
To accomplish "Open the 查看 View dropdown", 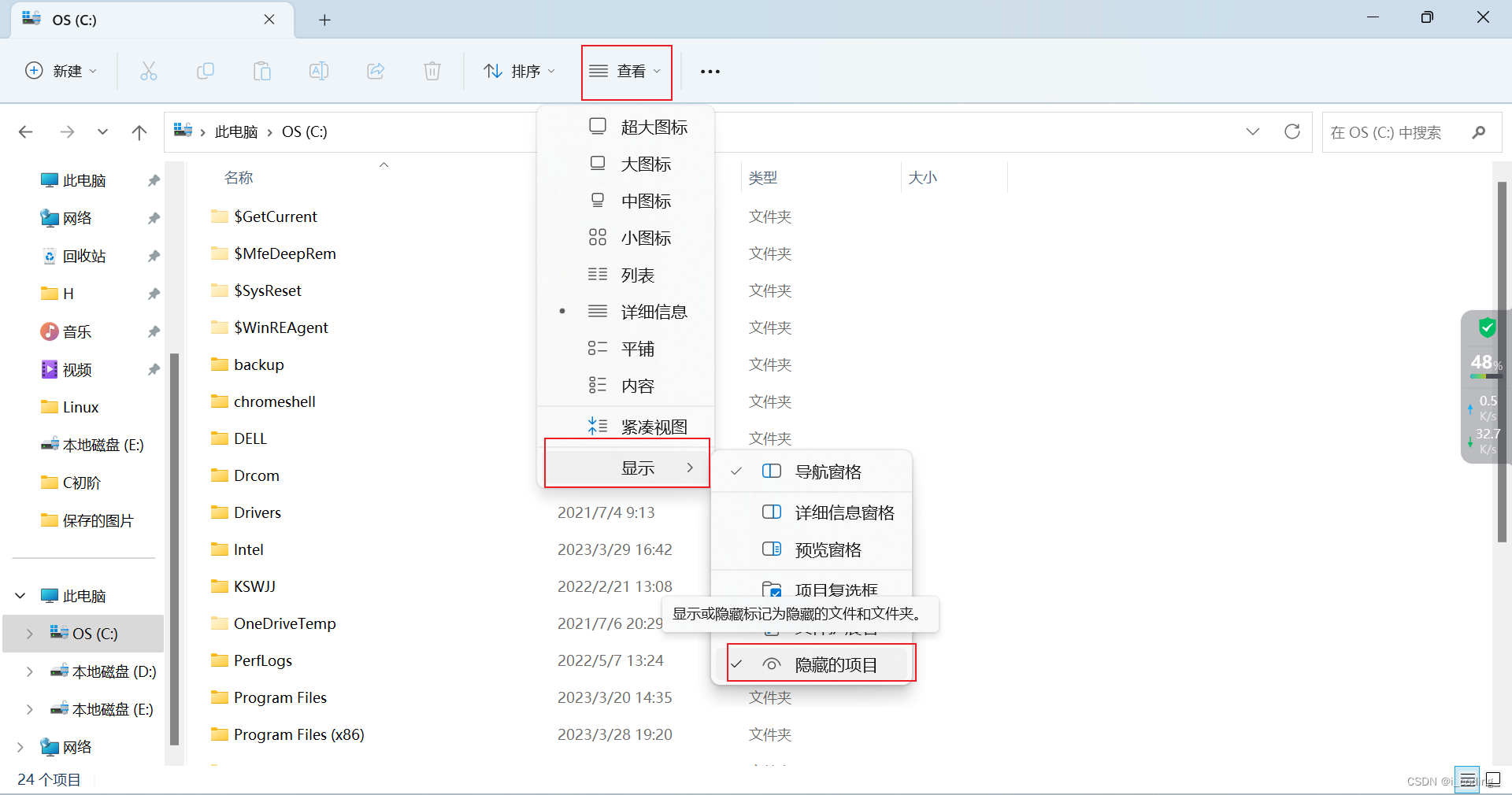I will click(626, 71).
